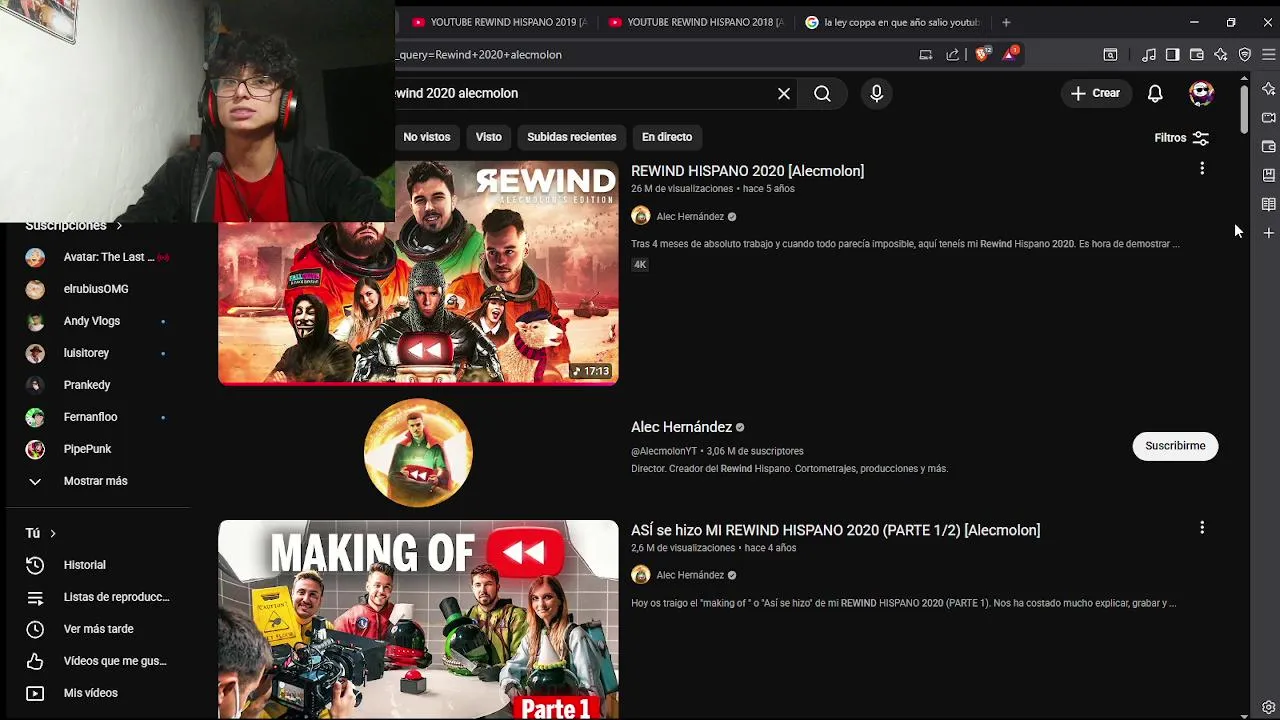
Task: Open the 'Avatar: The Last ...' subscription
Action: (x=97, y=257)
